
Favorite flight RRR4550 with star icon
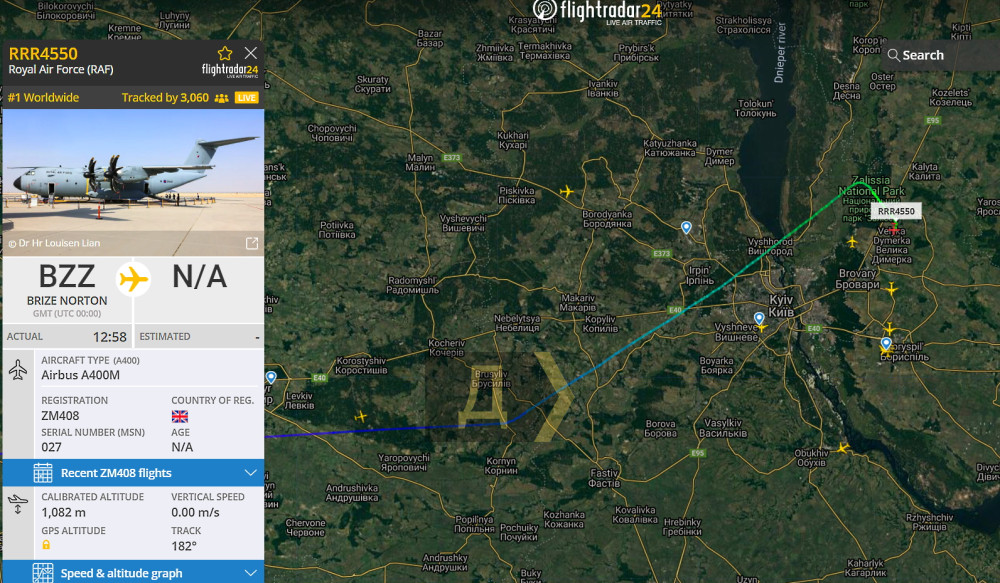coord(224,54)
